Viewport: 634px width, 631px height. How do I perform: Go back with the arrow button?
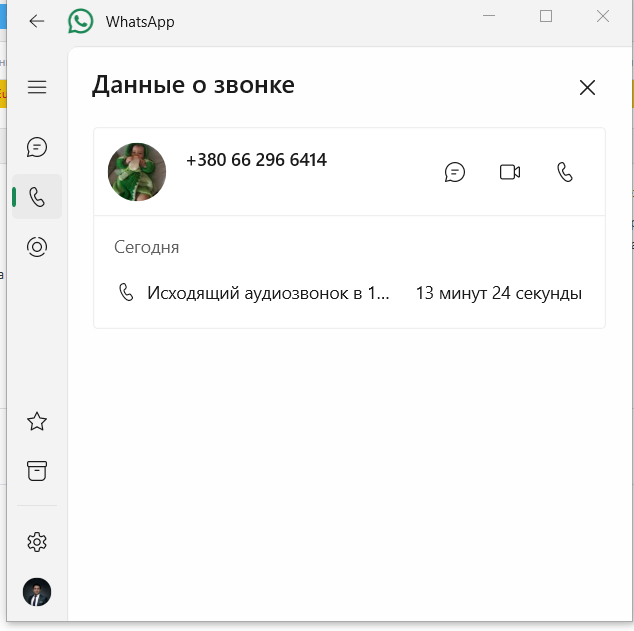click(x=36, y=21)
